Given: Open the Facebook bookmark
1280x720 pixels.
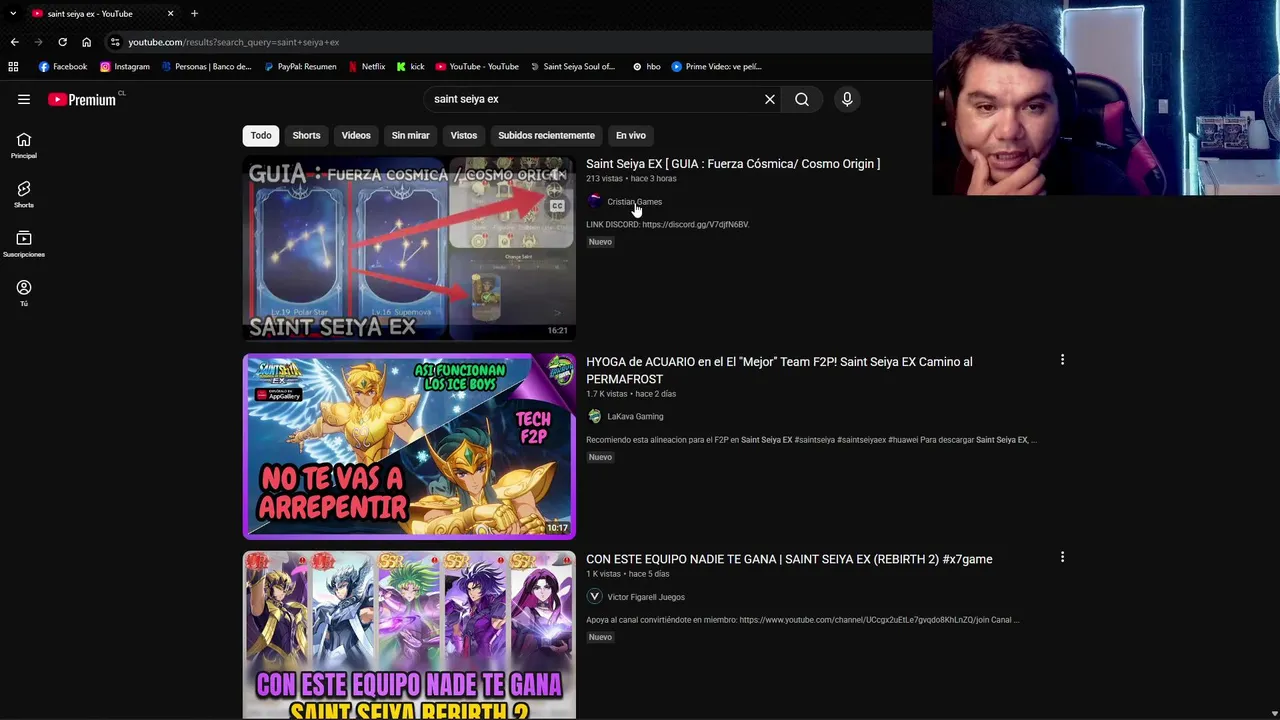Looking at the screenshot, I should click(63, 67).
